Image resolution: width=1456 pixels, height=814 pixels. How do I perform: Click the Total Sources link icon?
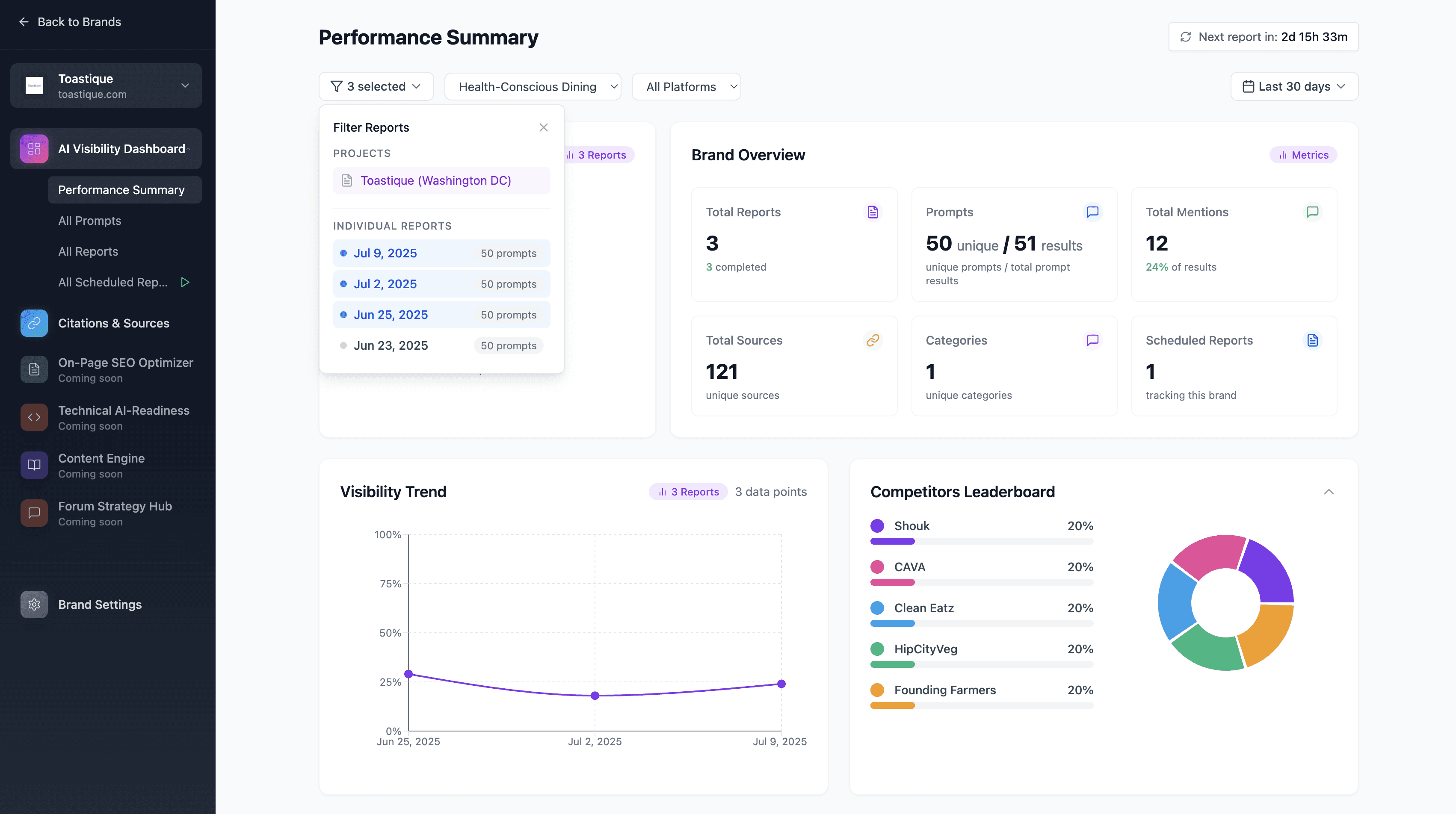(873, 340)
